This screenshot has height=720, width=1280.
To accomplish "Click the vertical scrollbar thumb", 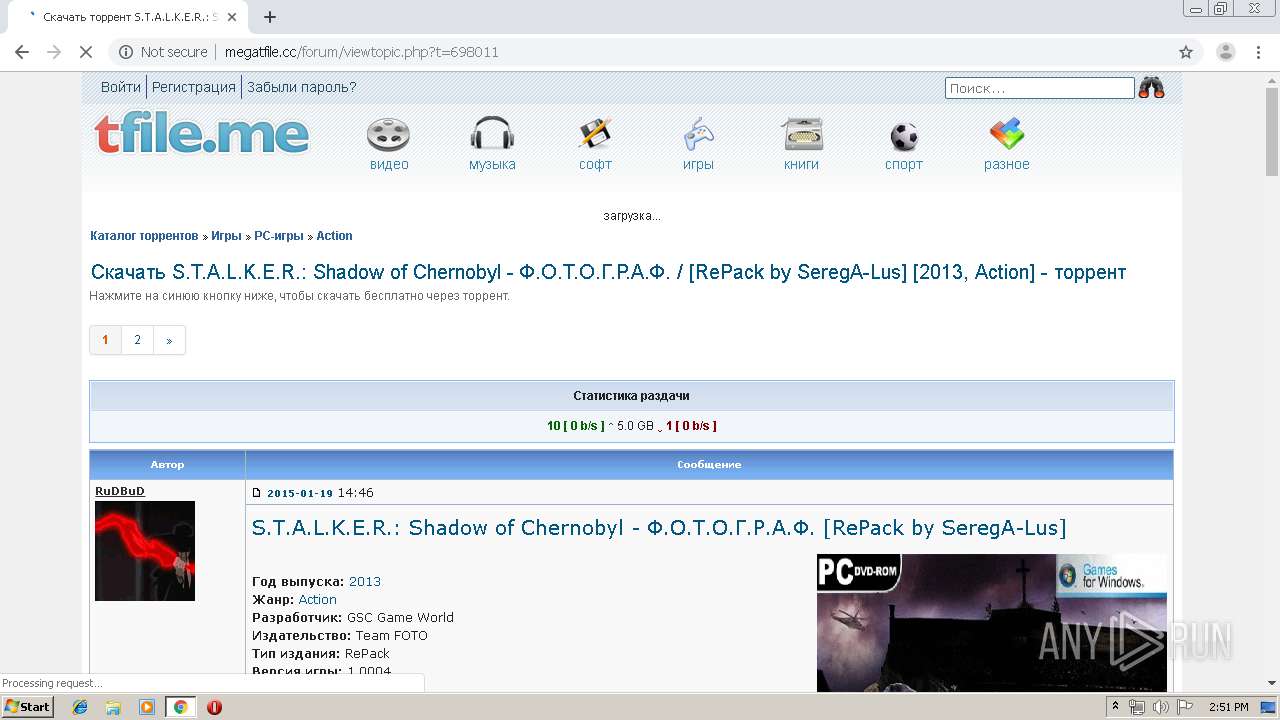I will (1272, 131).
